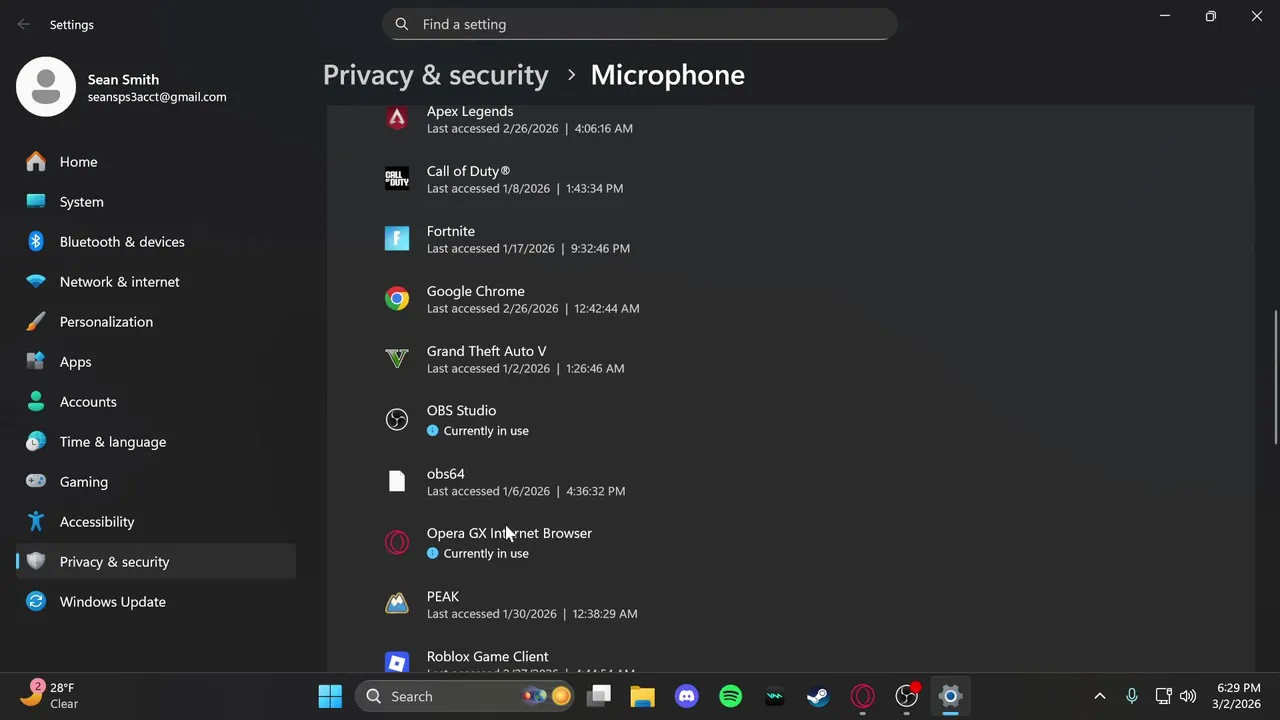Click the taskbar Search box
Viewport: 1280px width, 720px height.
[x=466, y=696]
